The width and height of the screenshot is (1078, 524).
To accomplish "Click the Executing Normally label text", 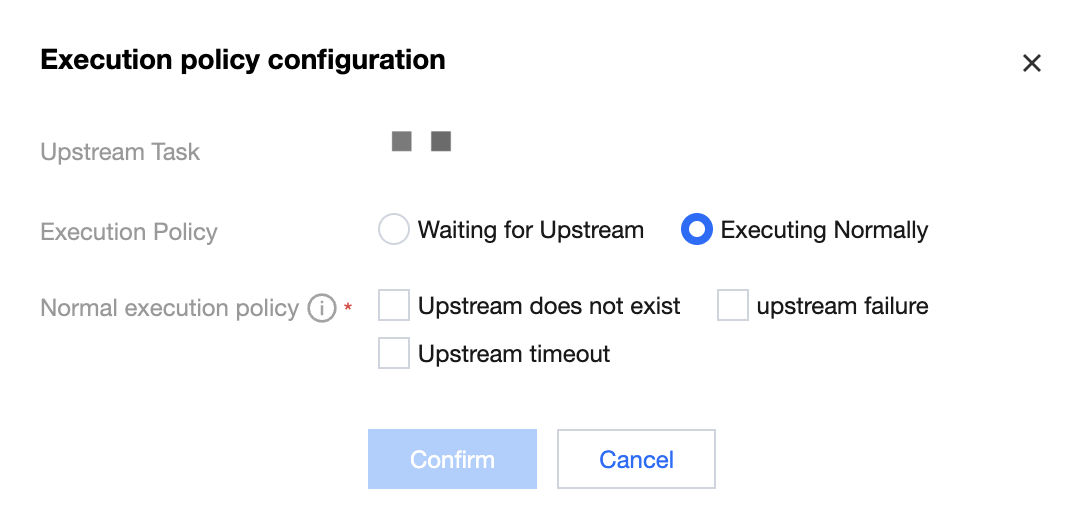I will 824,230.
